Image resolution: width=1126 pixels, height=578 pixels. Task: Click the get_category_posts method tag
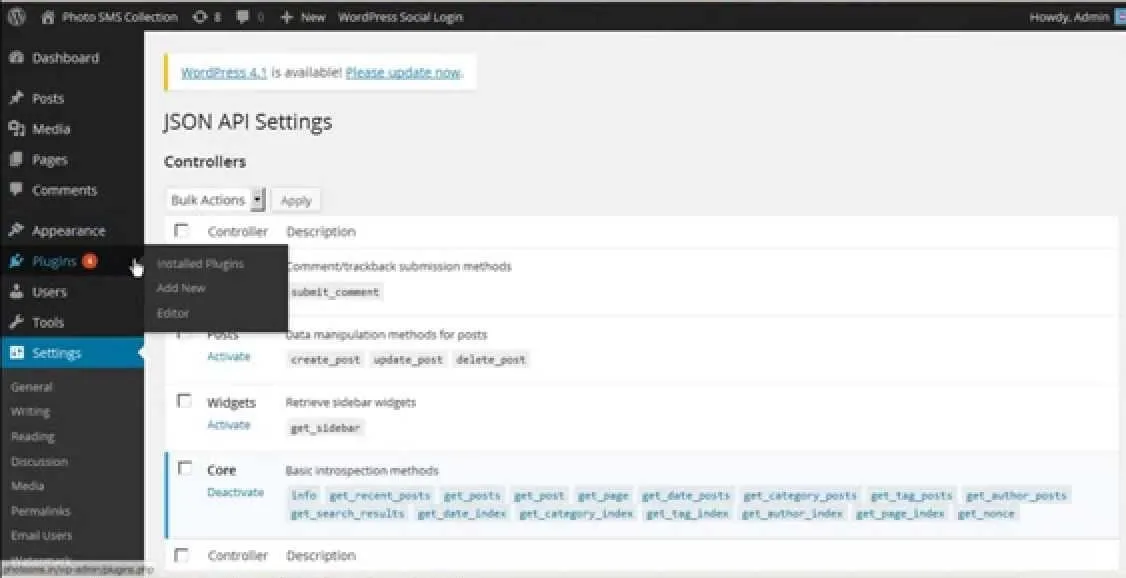pyautogui.click(x=800, y=495)
